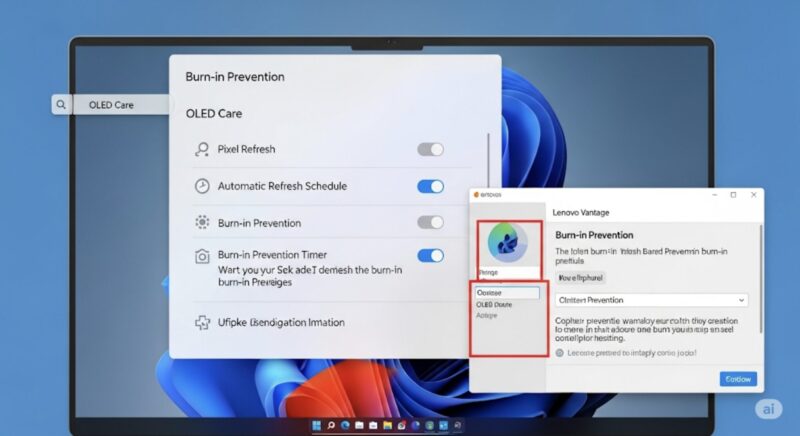
Task: Click the camera icon for Burn-in Prevention Timer
Action: tap(202, 255)
